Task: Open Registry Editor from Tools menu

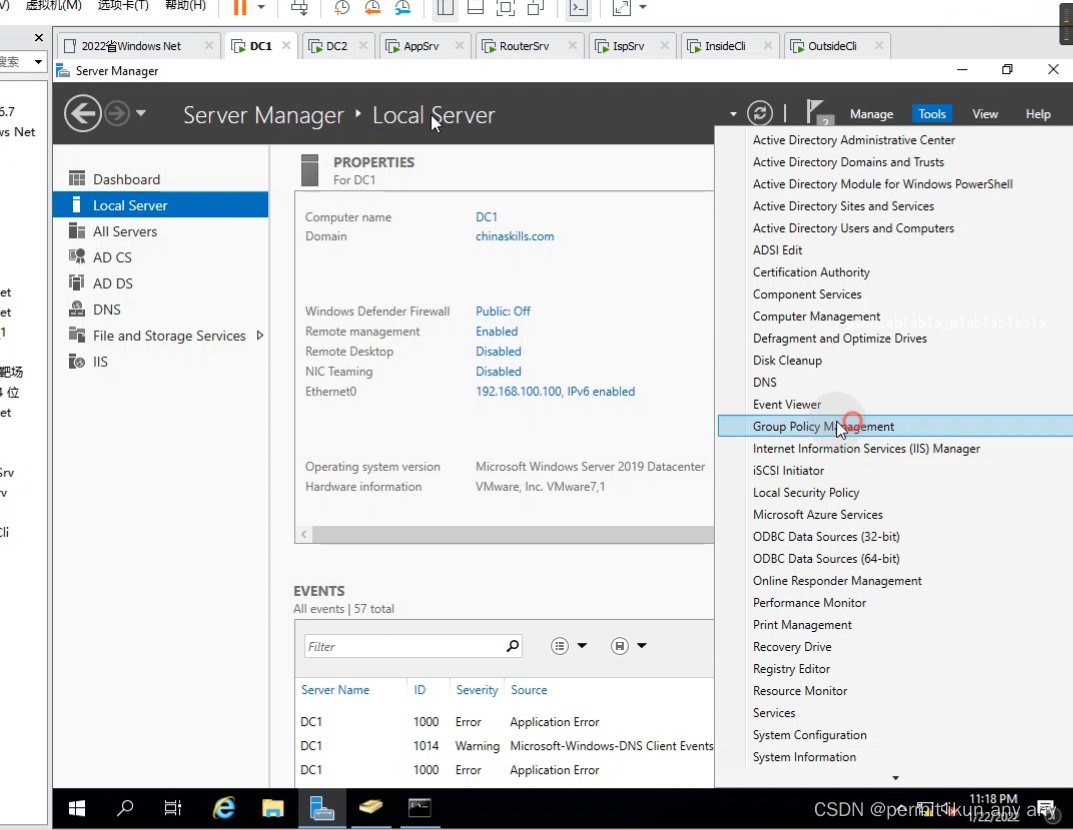Action: pyautogui.click(x=791, y=669)
